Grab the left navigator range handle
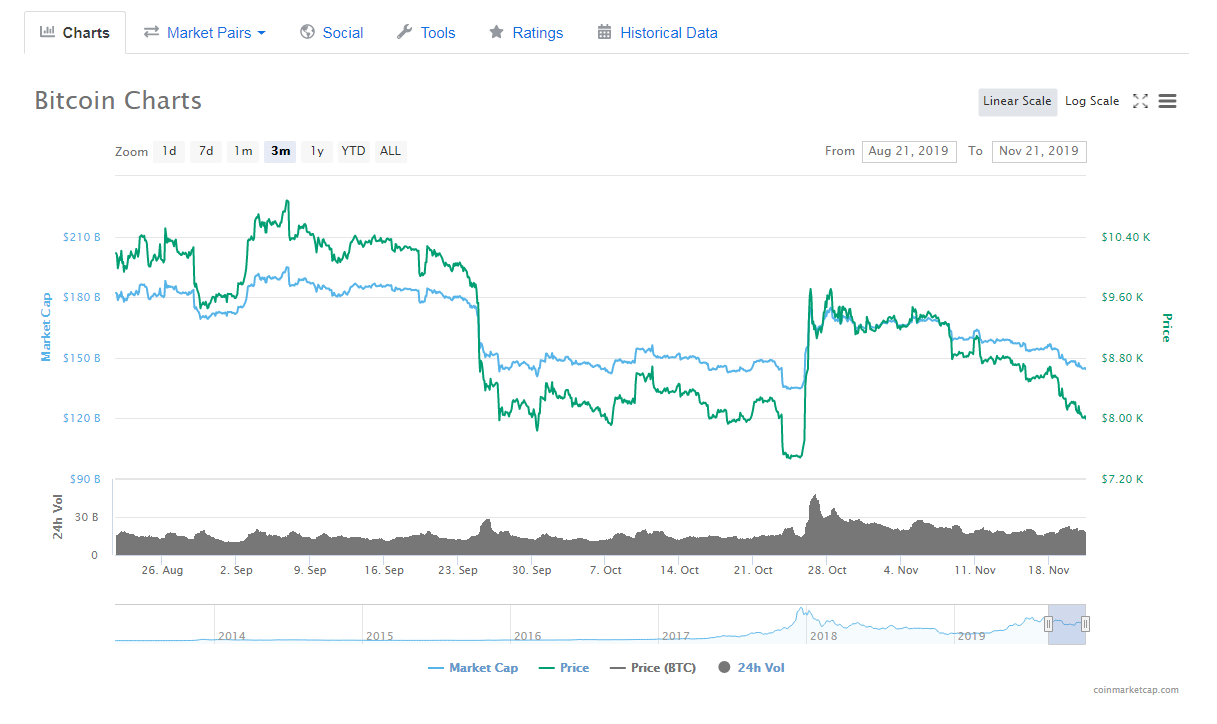1217x724 pixels. [x=1048, y=624]
